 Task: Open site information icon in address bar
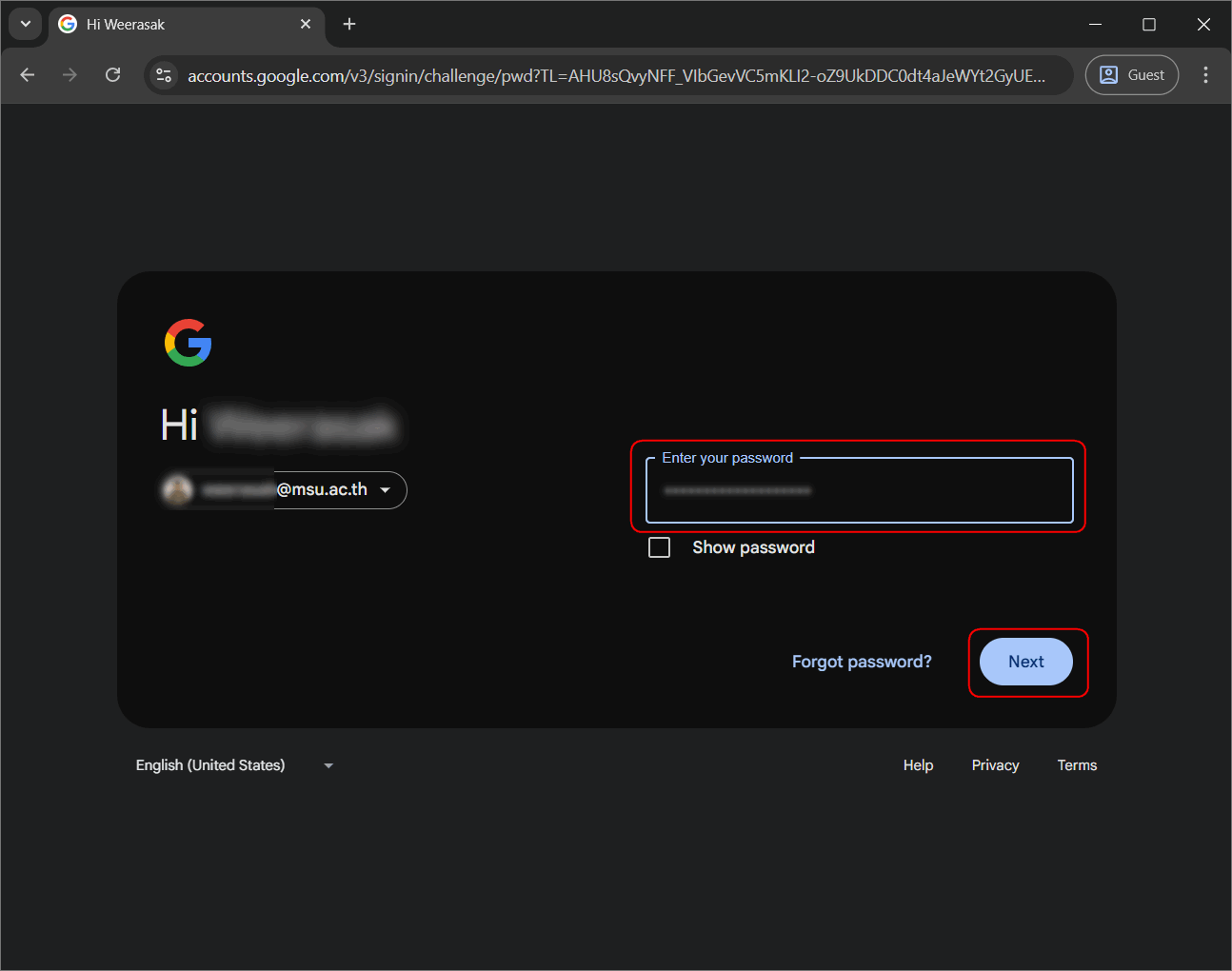pyautogui.click(x=164, y=75)
